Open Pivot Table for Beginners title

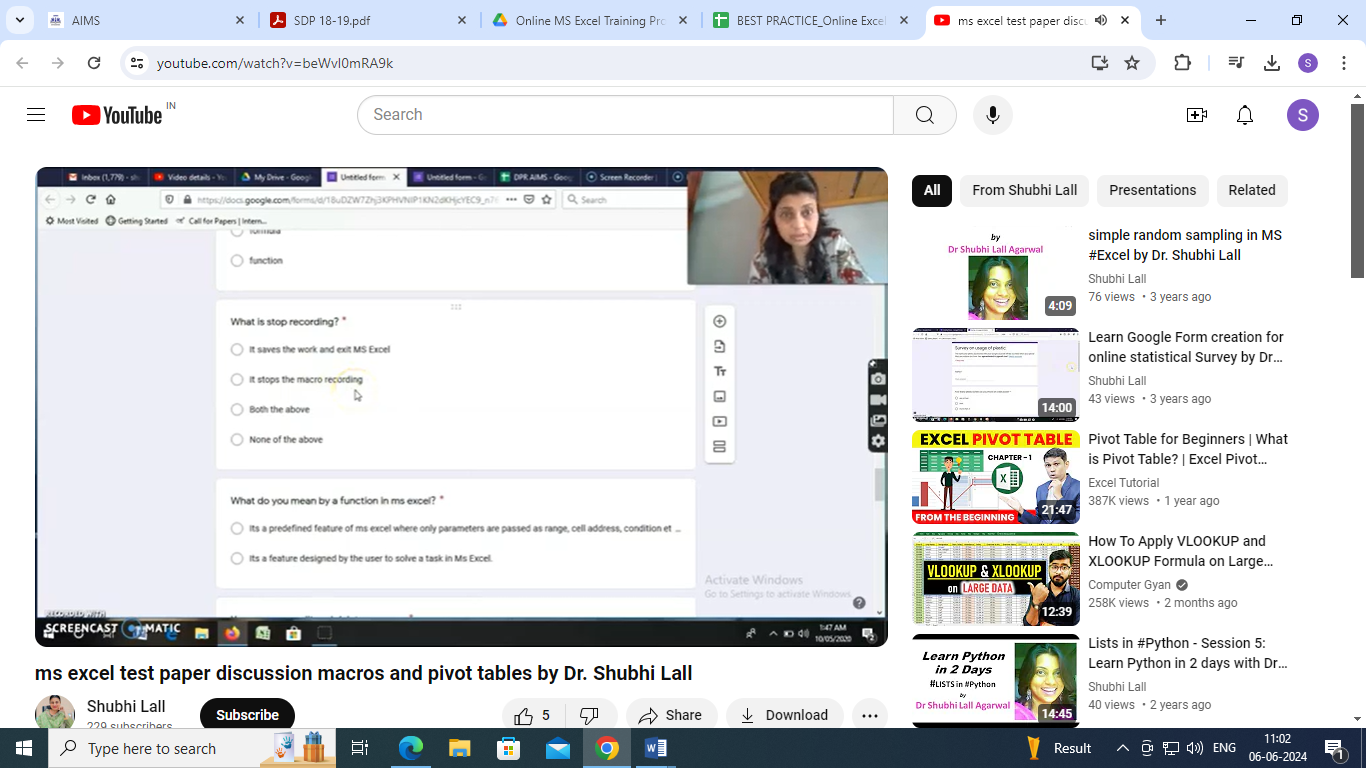click(1188, 449)
